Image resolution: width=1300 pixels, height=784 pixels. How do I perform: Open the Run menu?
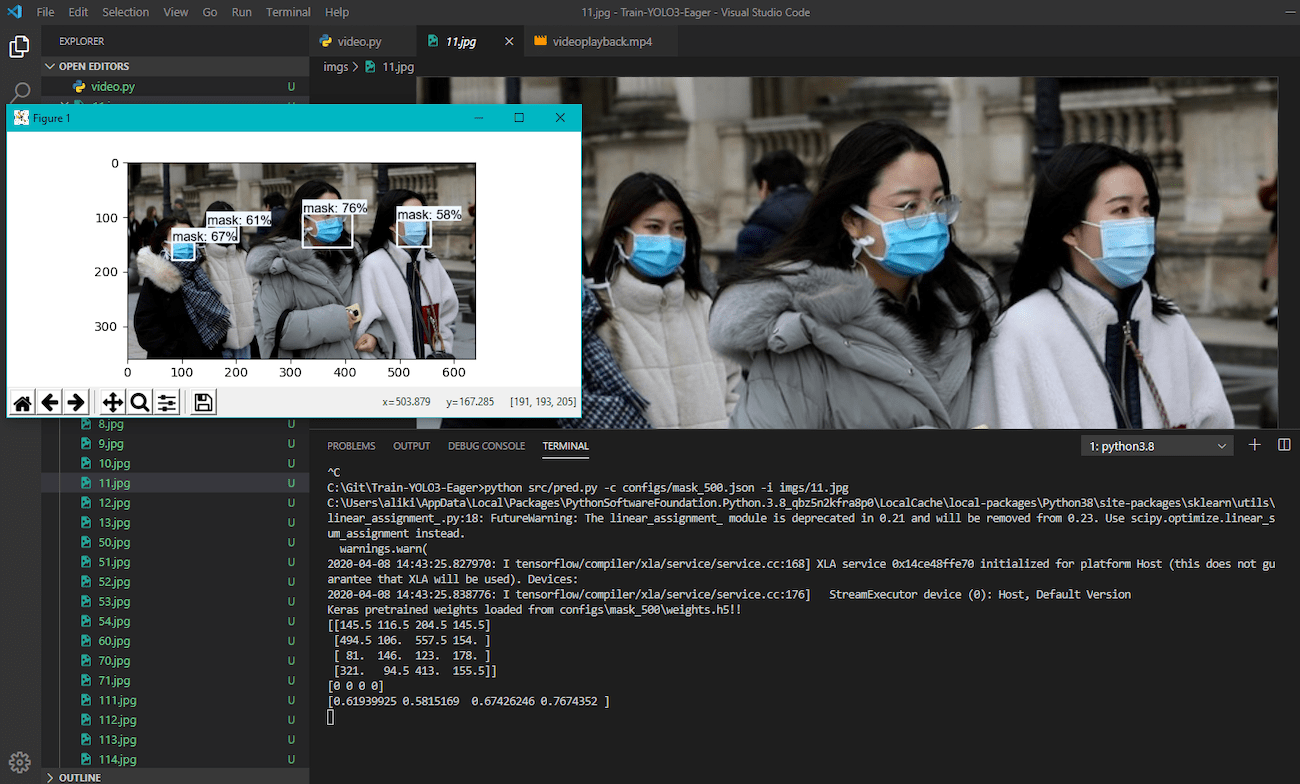coord(241,12)
